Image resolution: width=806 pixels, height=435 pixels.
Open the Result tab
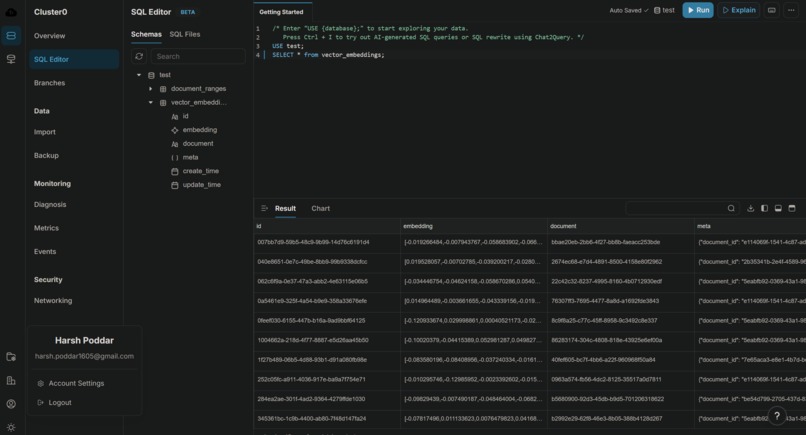[x=285, y=208]
